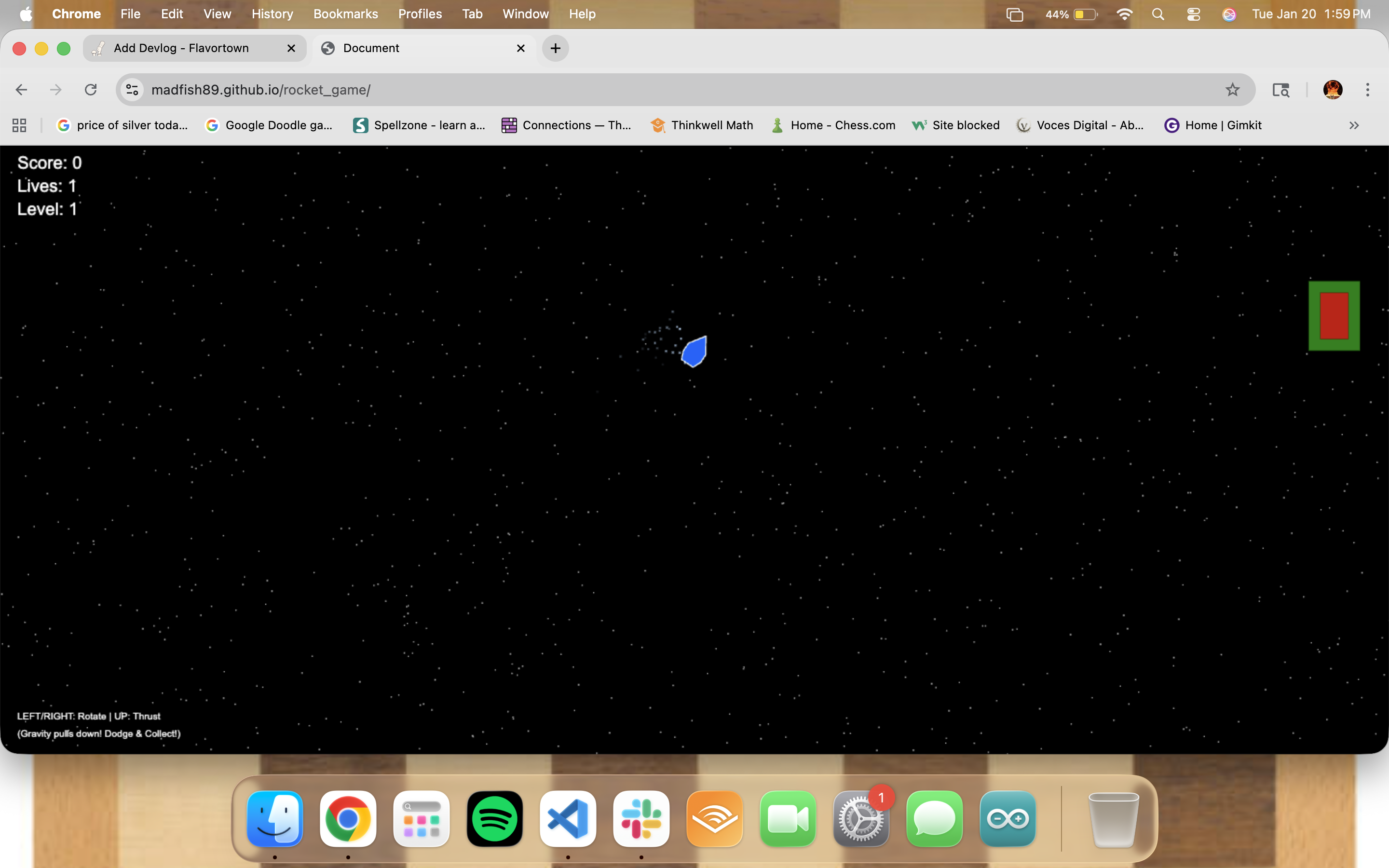Launch Spotify from the dock
1389x868 pixels.
click(494, 818)
